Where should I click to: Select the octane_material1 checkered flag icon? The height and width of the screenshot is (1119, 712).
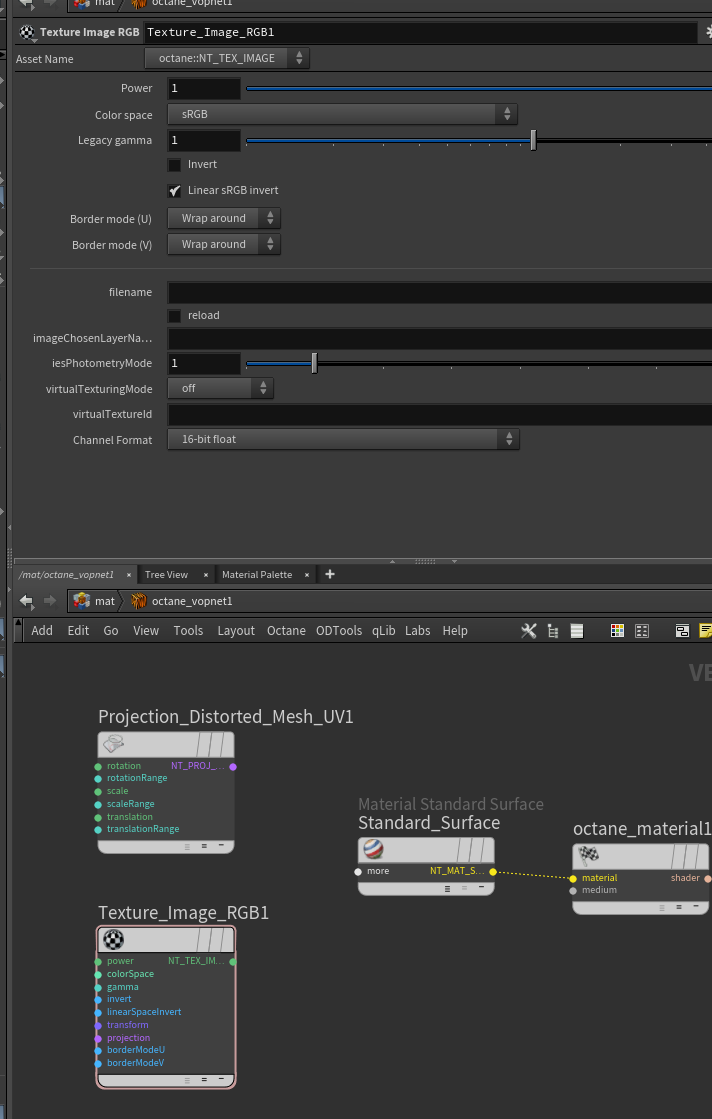tap(588, 855)
